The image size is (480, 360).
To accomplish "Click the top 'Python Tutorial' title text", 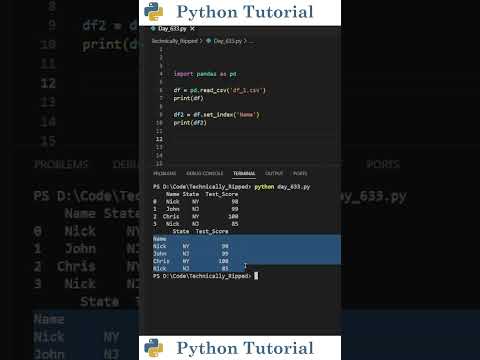I will [x=245, y=12].
